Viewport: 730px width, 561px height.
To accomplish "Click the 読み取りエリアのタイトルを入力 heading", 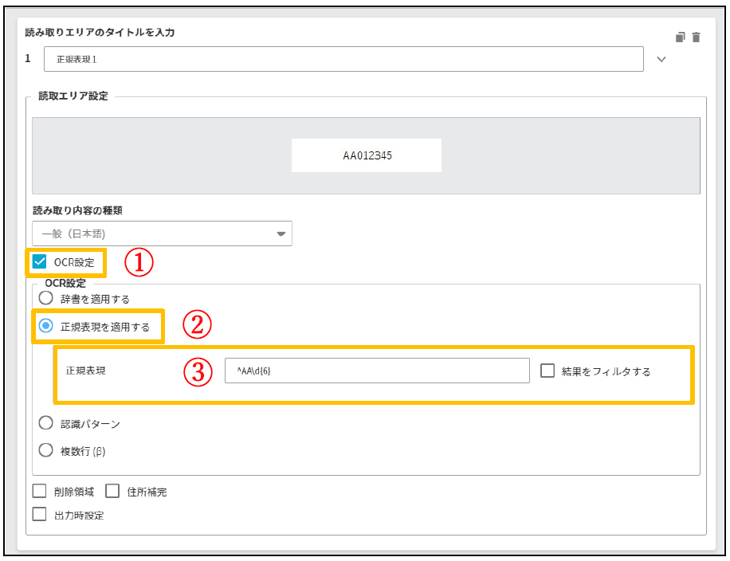I will click(x=100, y=33).
